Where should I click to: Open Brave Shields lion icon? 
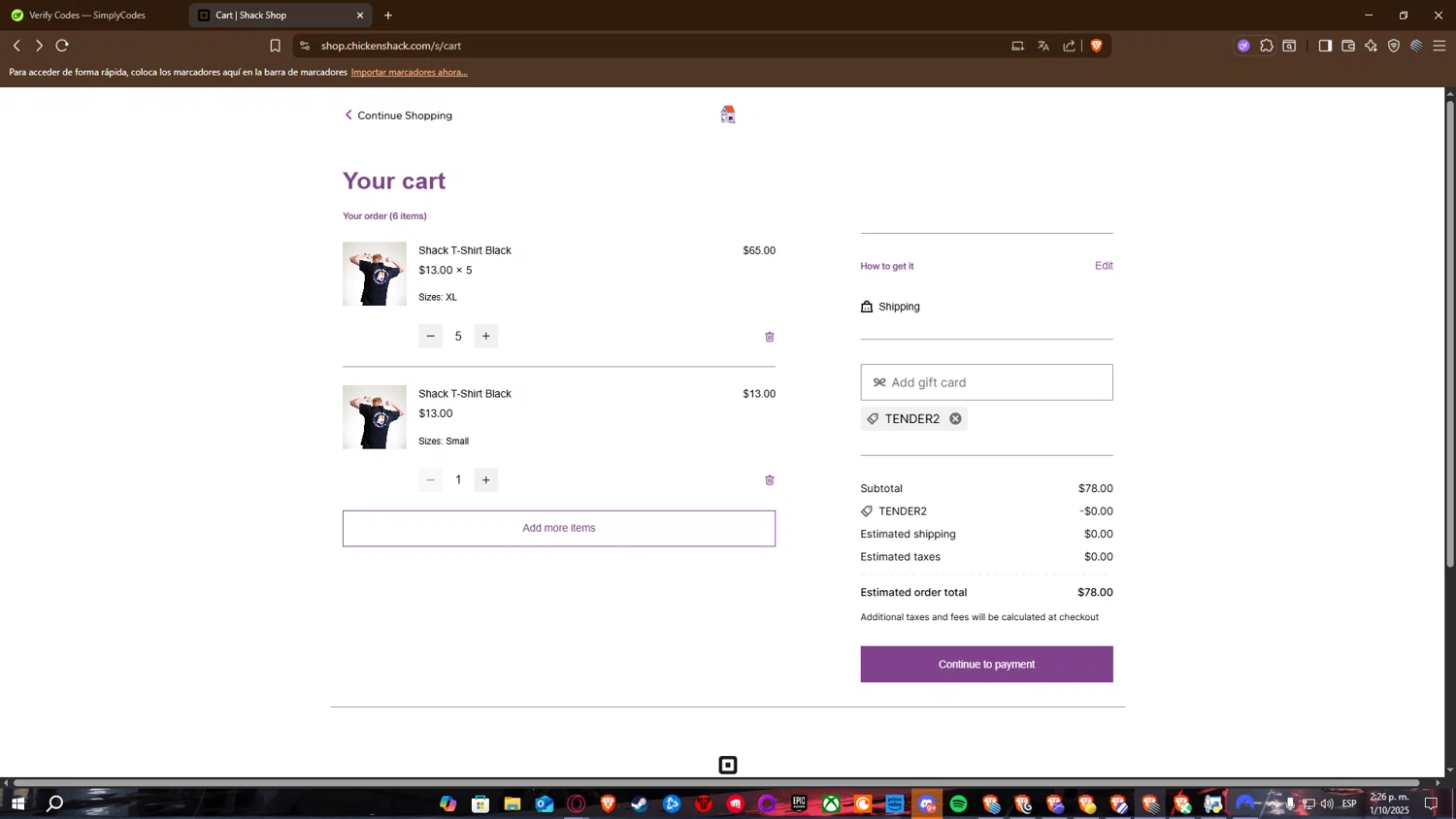[1097, 46]
